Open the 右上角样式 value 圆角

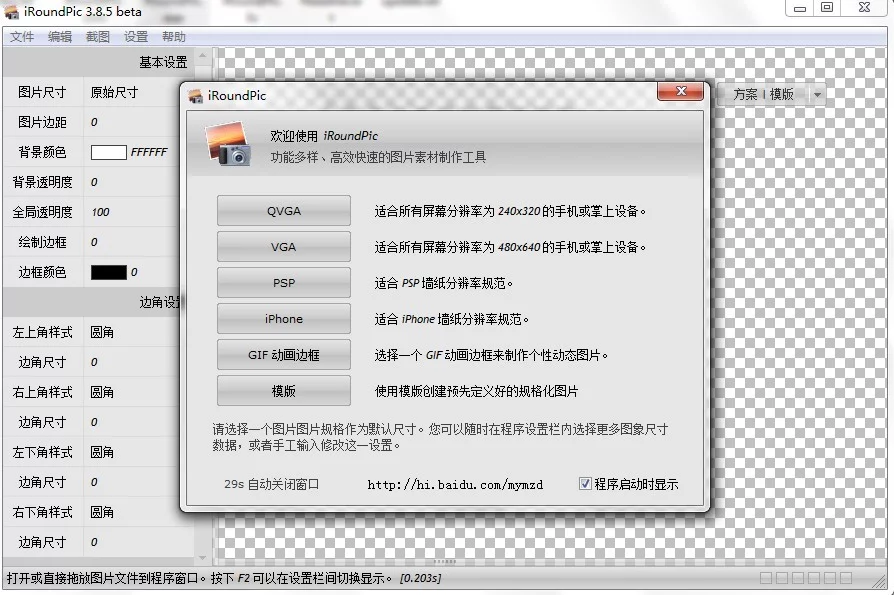click(x=102, y=392)
